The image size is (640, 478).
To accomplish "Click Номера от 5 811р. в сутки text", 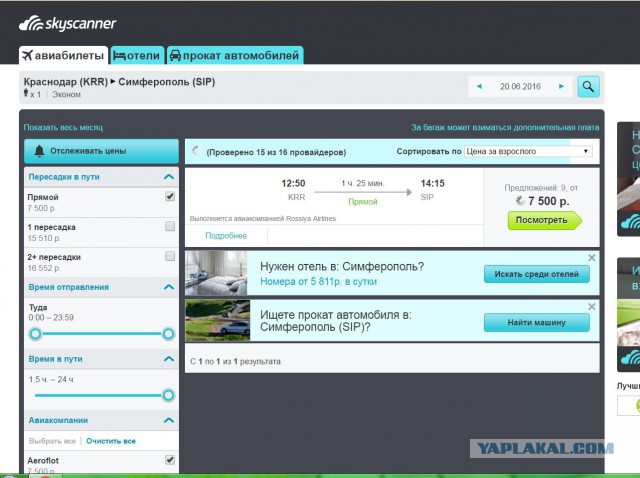I will click(318, 282).
